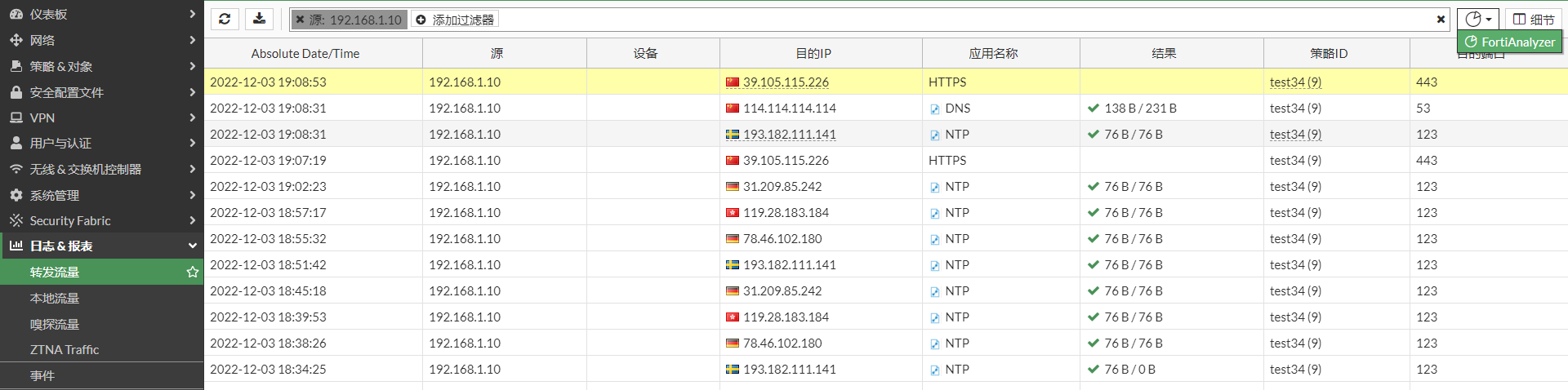Clear all filters with the X icon
1568x390 pixels.
pyautogui.click(x=1441, y=20)
